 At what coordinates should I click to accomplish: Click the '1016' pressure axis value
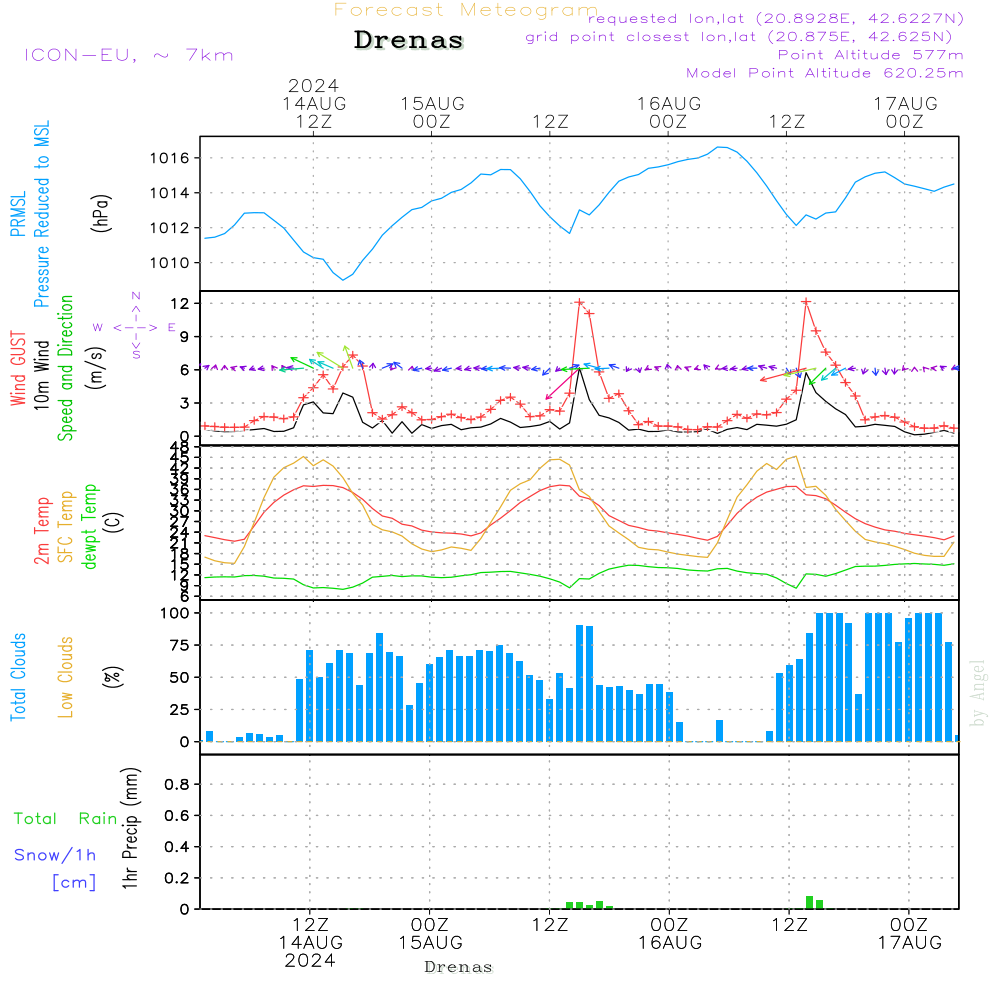point(170,158)
